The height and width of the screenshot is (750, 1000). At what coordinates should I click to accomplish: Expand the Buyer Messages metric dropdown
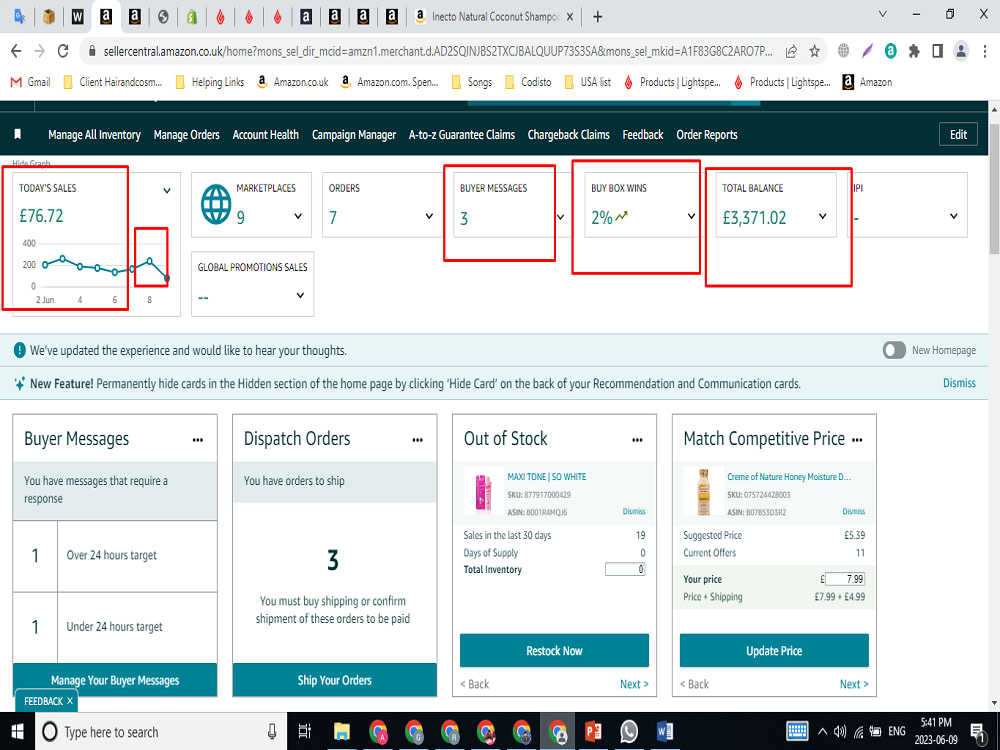560,217
